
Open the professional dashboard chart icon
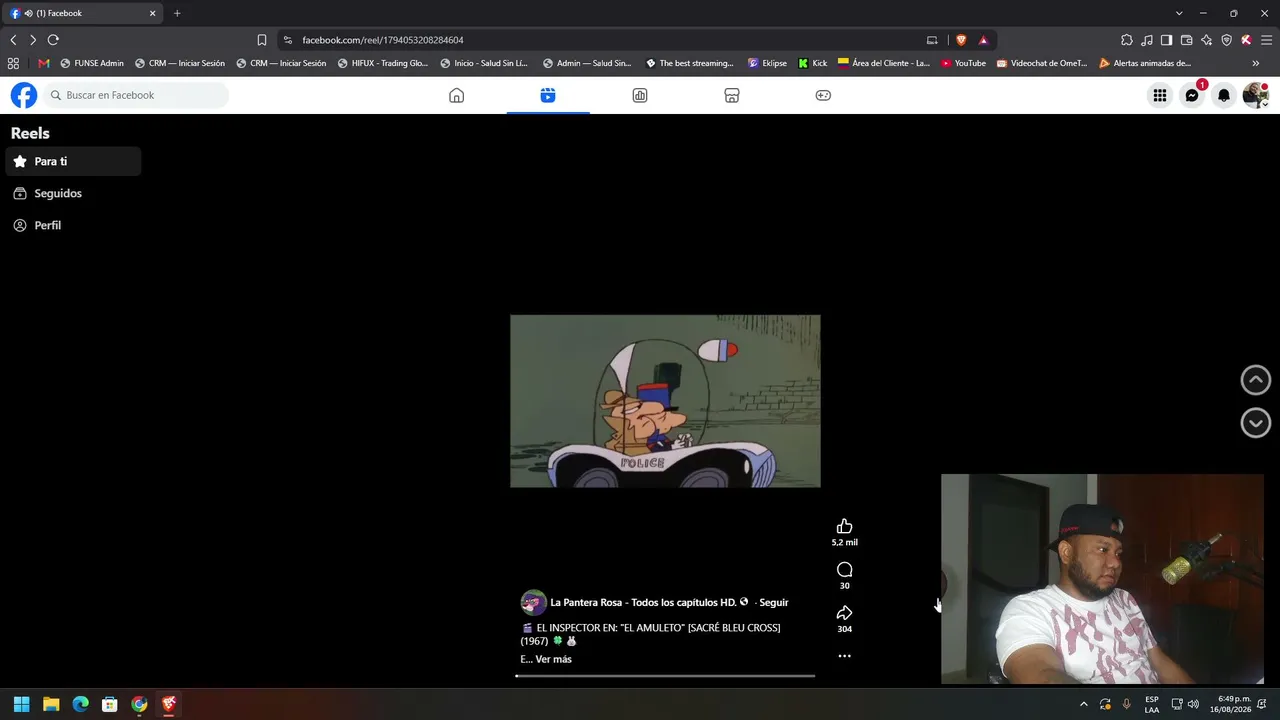pos(640,95)
